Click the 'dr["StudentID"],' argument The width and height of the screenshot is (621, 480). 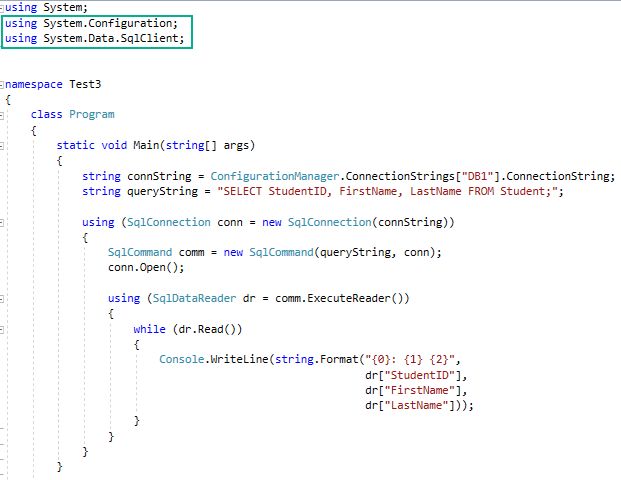pos(416,375)
